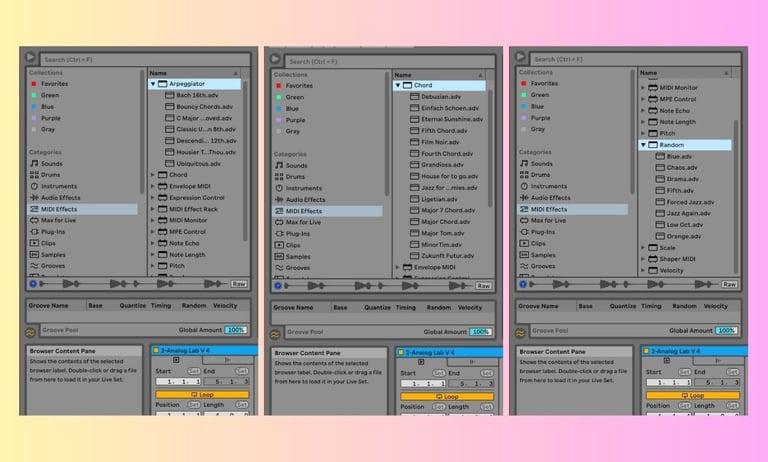The image size is (768, 462).
Task: Toggle orange Loop switch in Random panel
Action: [x=693, y=395]
